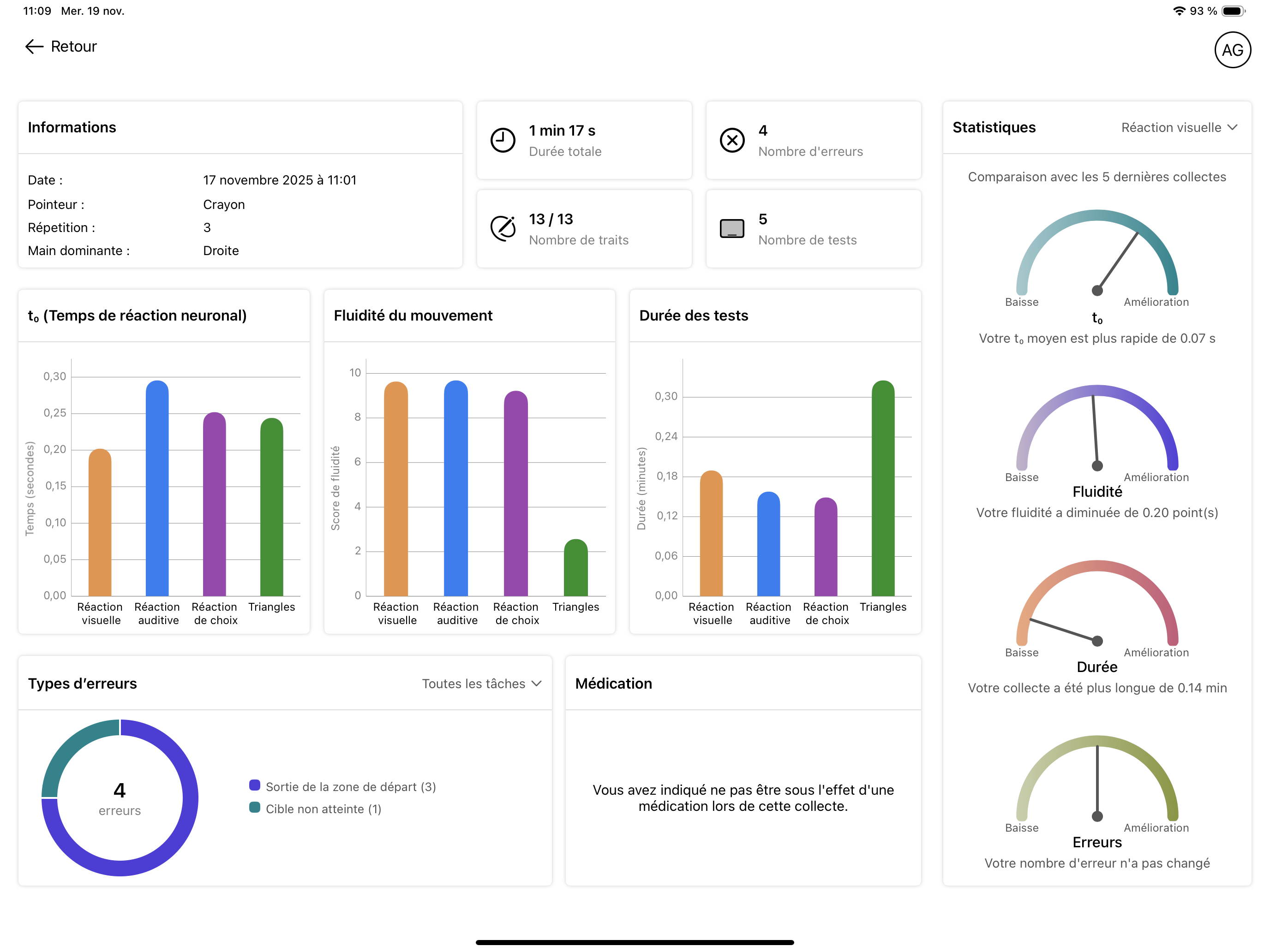Tap the Erreurs comparison gauge
The image size is (1270, 952).
[1097, 778]
